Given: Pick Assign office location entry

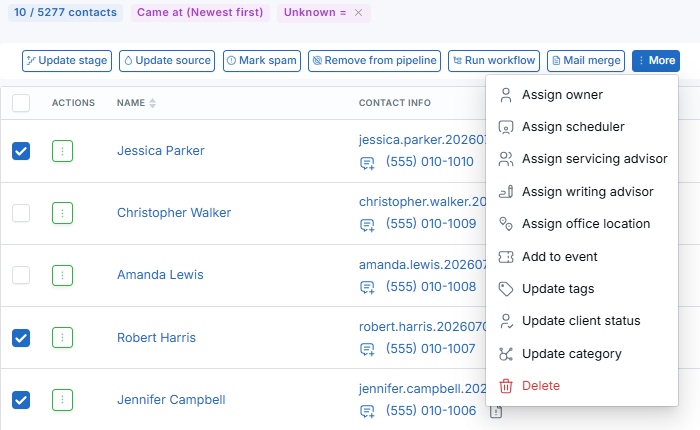Looking at the screenshot, I should 582,224.
